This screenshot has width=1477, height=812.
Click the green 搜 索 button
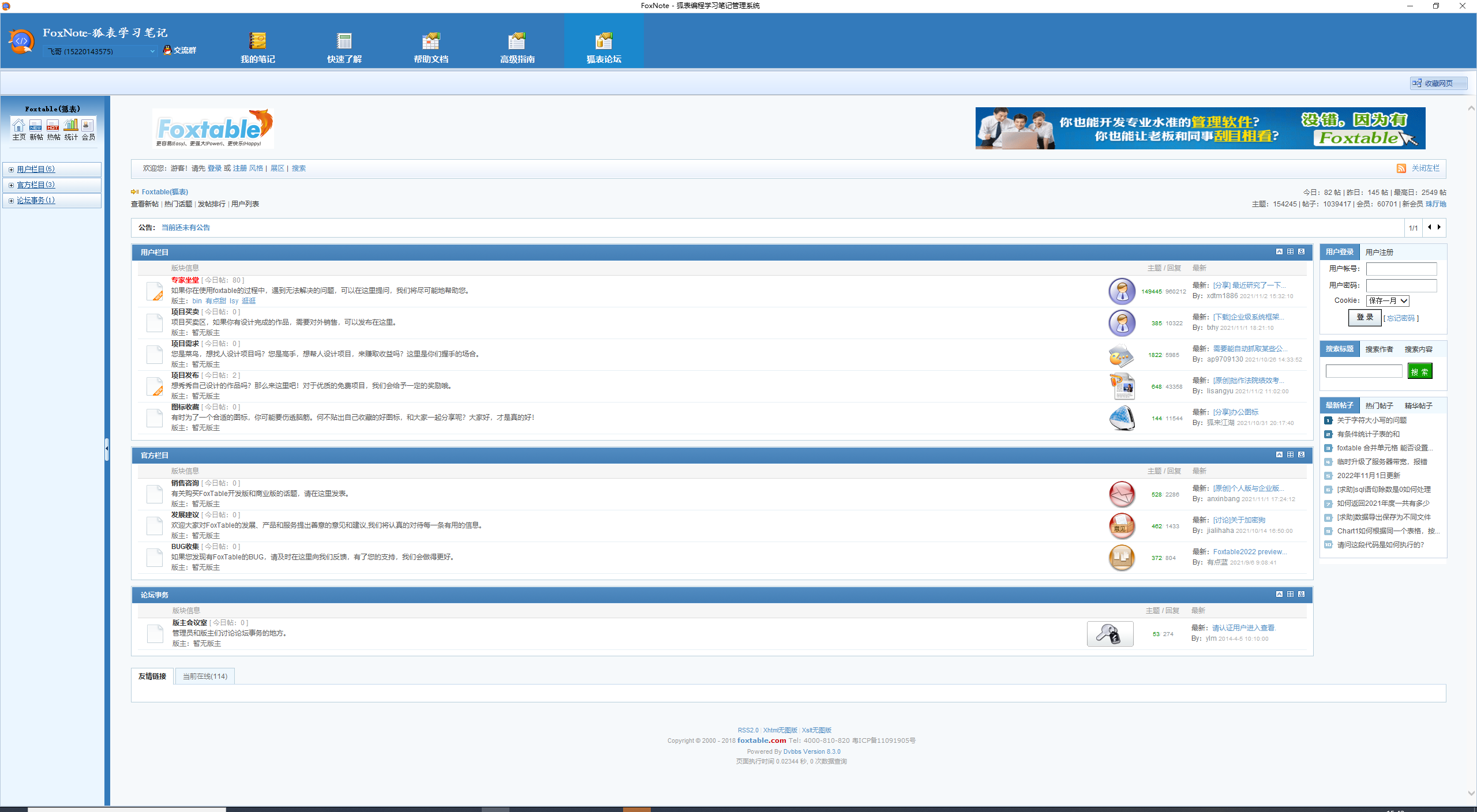[1420, 371]
